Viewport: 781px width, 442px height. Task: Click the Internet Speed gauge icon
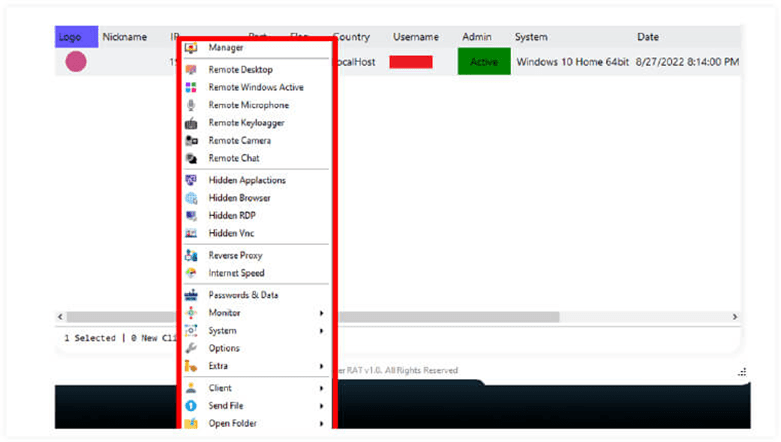click(191, 273)
